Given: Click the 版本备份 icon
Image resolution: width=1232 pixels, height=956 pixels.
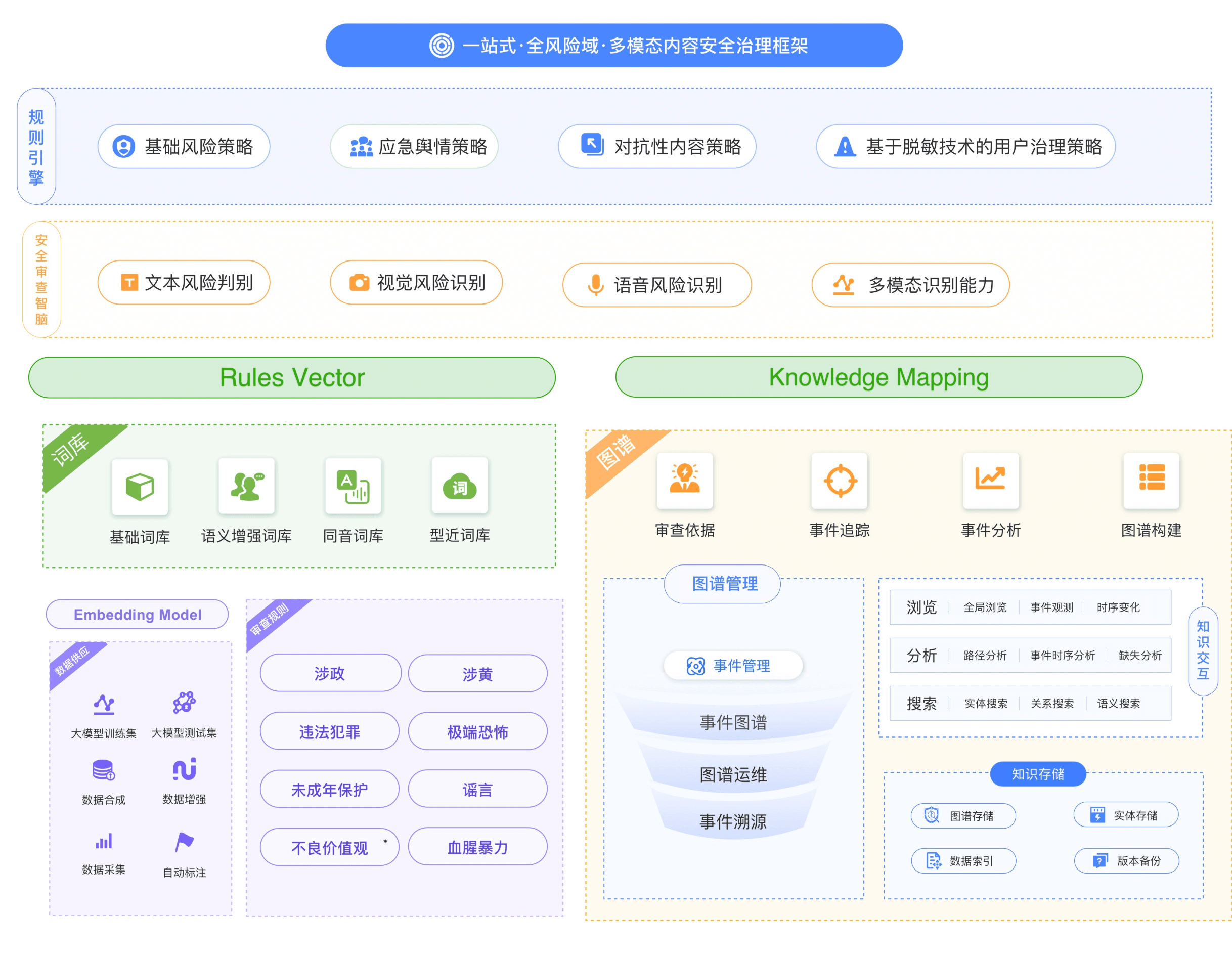Looking at the screenshot, I should pyautogui.click(x=1100, y=860).
